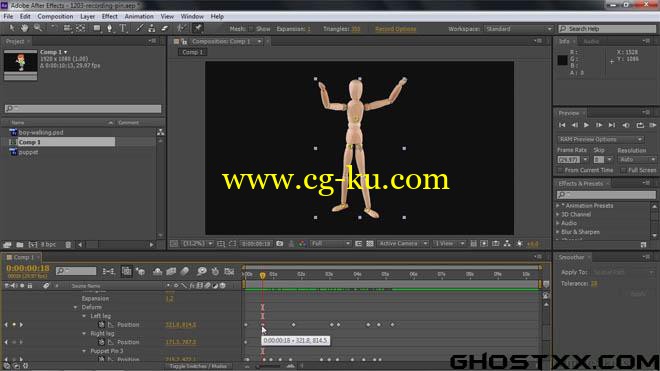Select boy-walking.psd in Project panel
This screenshot has height=371, width=660.
[x=41, y=132]
